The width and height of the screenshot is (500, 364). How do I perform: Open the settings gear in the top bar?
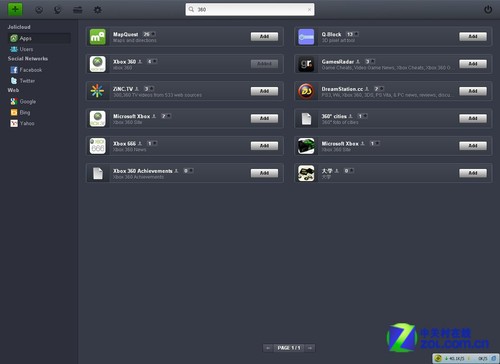(x=97, y=10)
